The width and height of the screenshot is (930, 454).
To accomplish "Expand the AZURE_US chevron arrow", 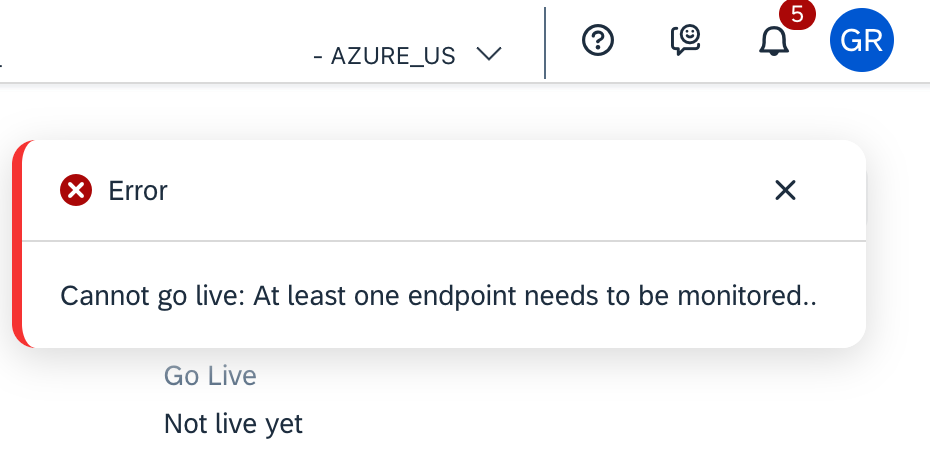I will [489, 55].
